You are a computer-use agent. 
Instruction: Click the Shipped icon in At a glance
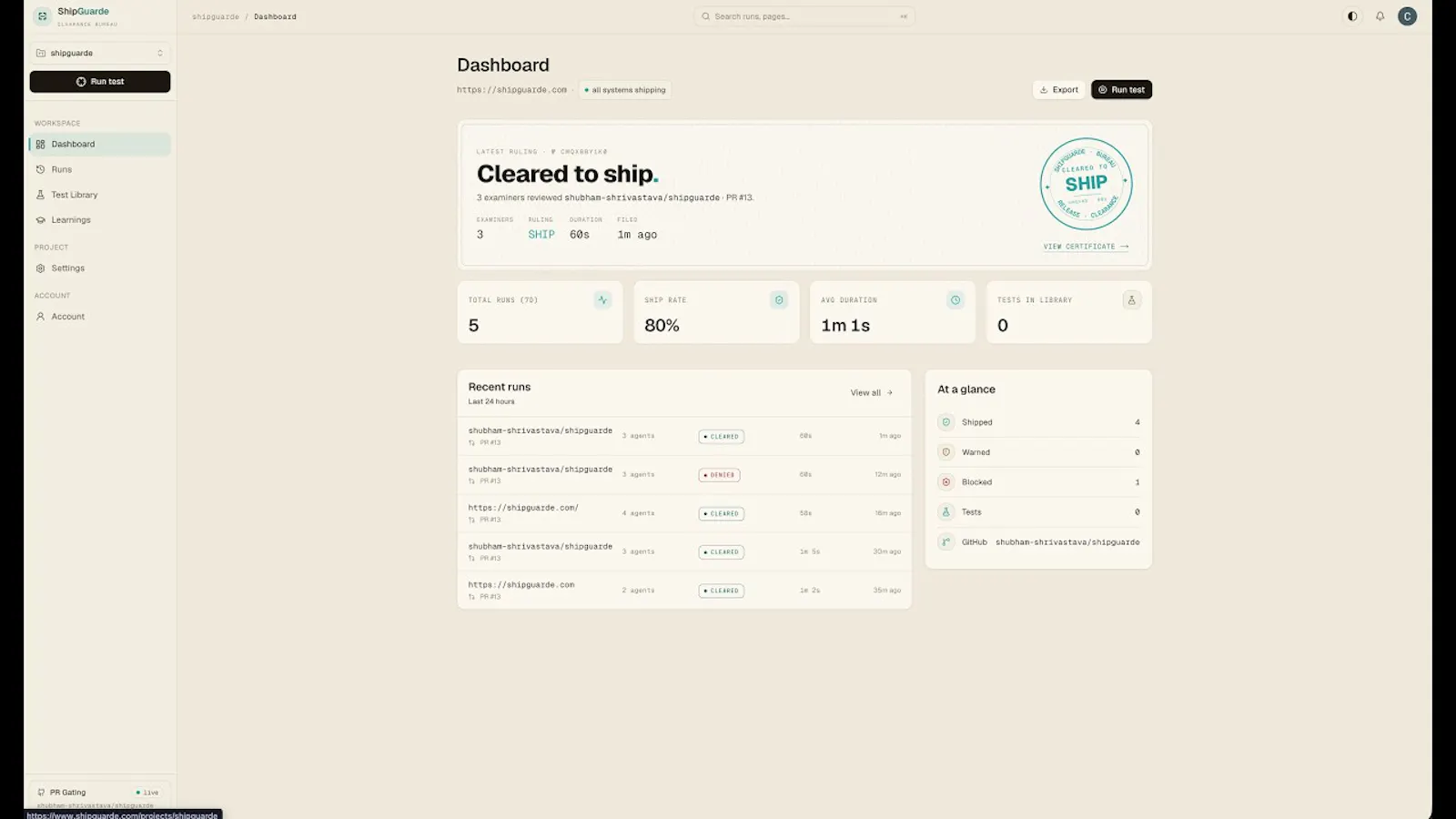[945, 422]
